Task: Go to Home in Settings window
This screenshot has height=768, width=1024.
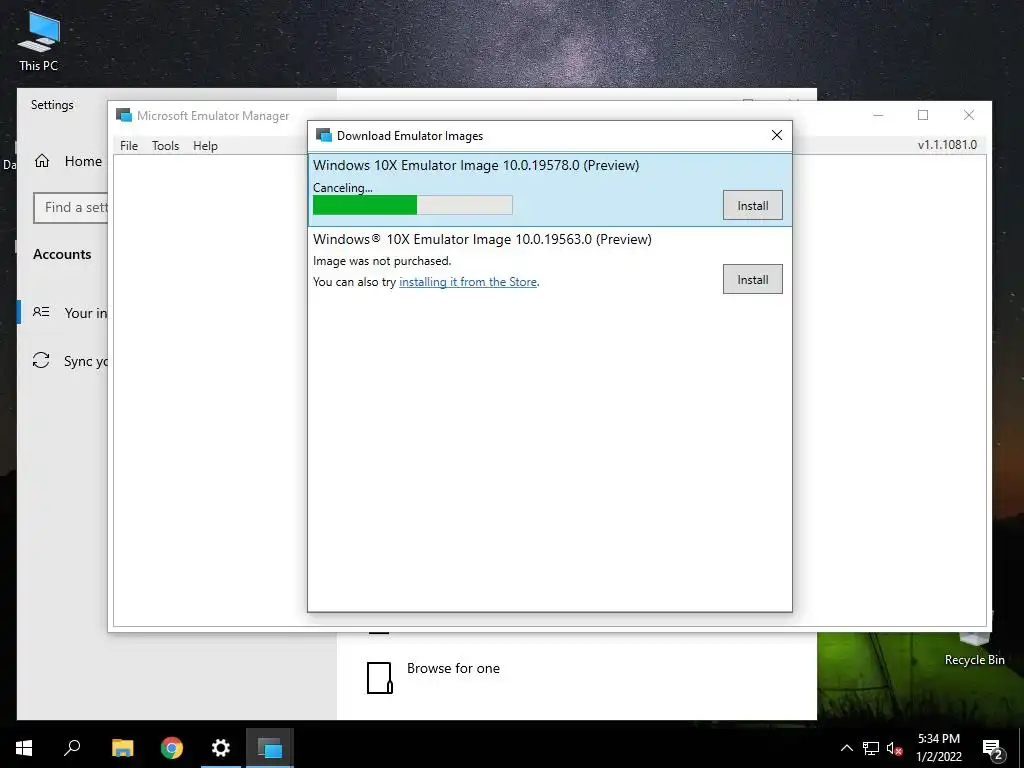Action: (69, 161)
